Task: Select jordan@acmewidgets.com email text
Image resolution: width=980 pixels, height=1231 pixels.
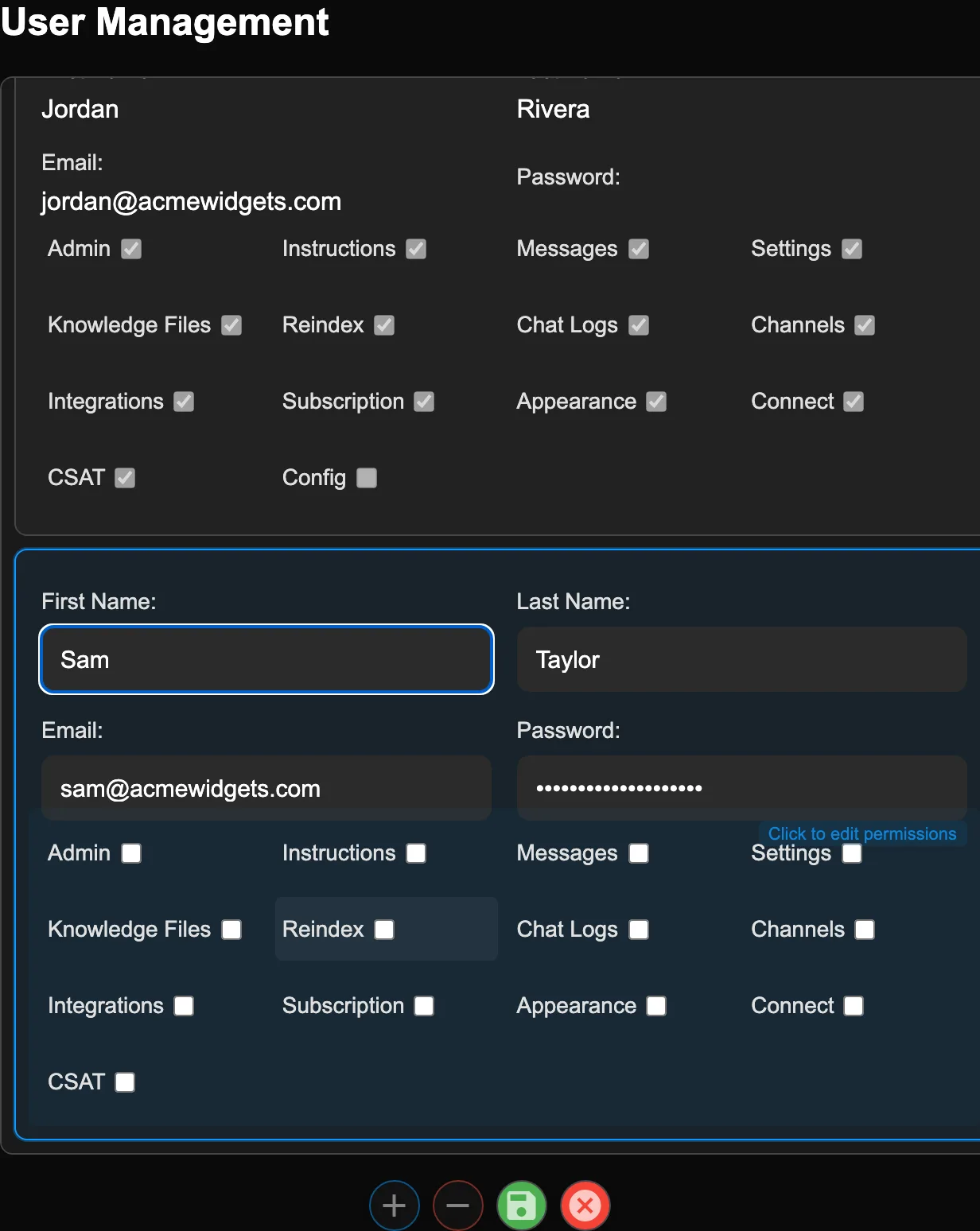Action: tap(191, 202)
